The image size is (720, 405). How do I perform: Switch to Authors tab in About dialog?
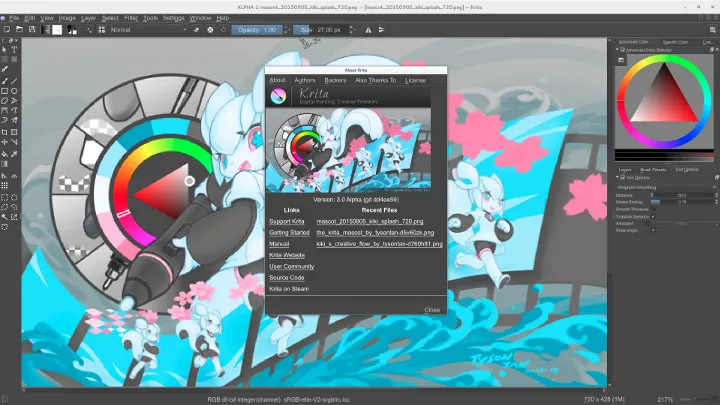pyautogui.click(x=305, y=80)
